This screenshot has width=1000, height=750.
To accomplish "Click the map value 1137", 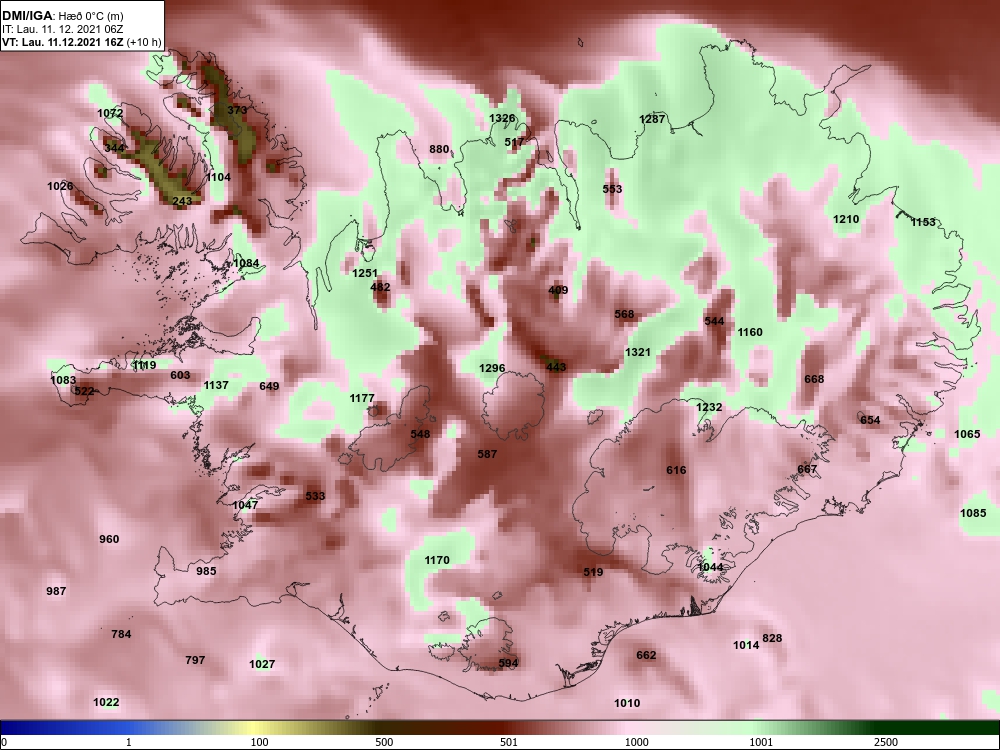I will click(216, 385).
